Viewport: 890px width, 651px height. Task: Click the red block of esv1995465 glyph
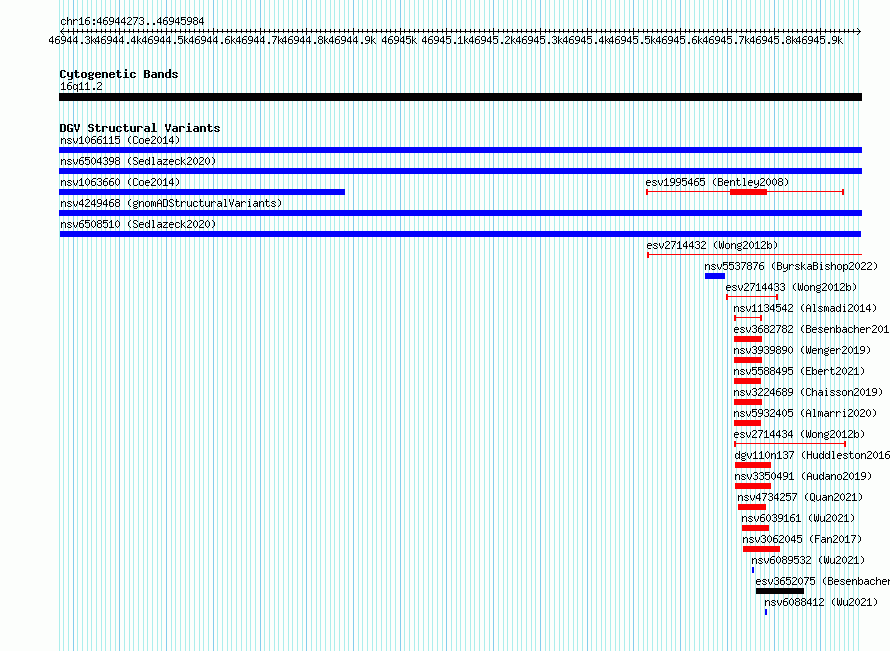point(748,192)
